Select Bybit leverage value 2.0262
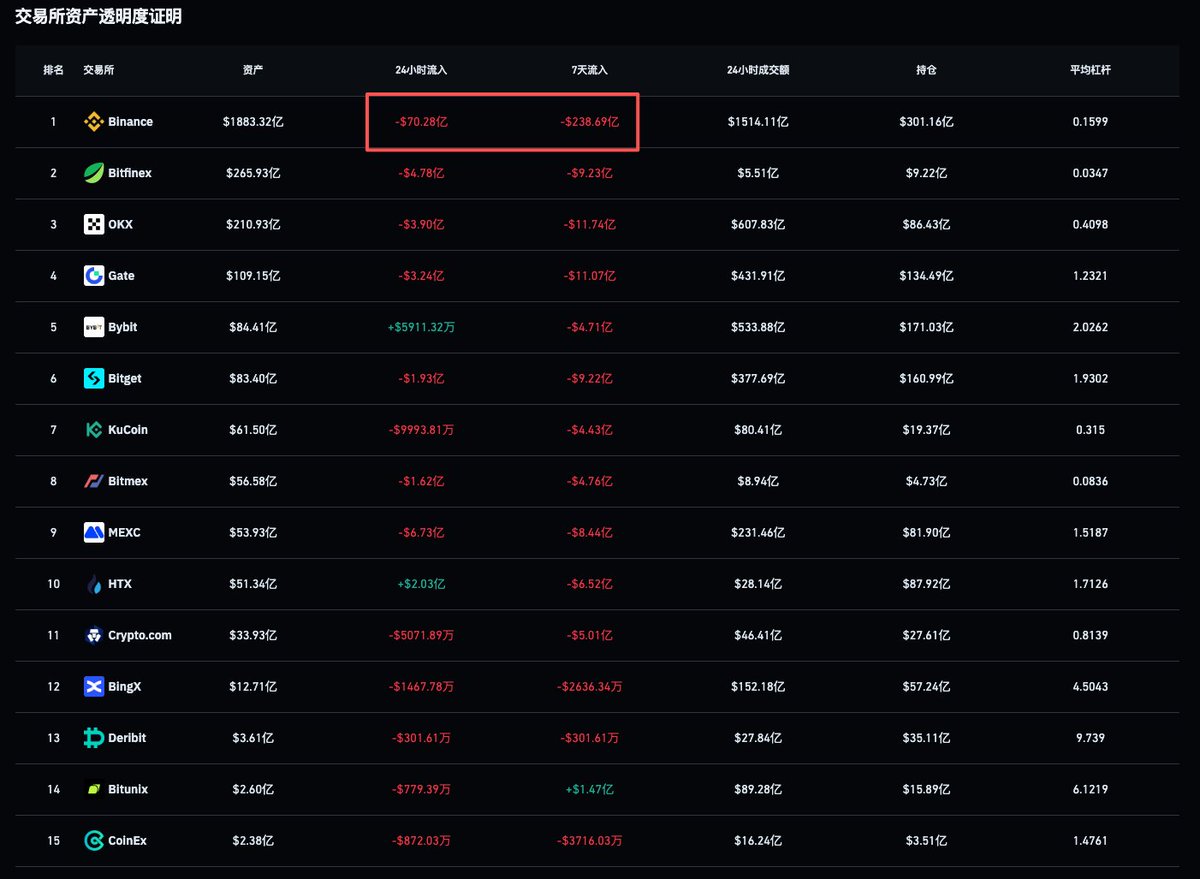 (1089, 327)
